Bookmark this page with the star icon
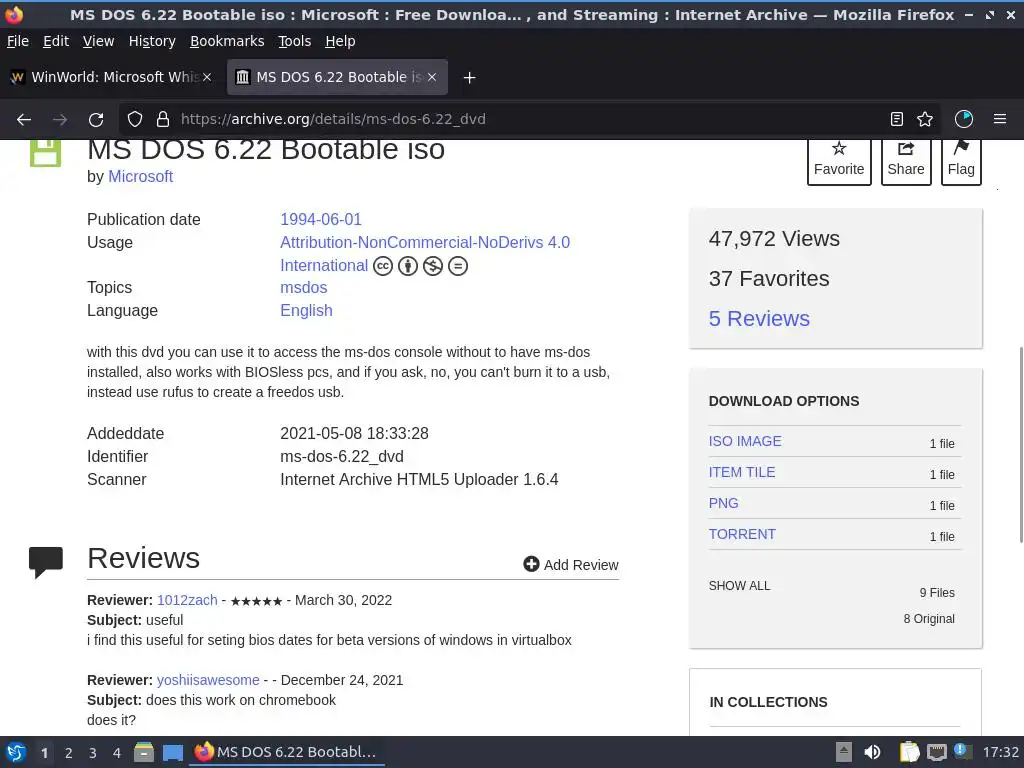Viewport: 1024px width, 768px height. click(925, 119)
